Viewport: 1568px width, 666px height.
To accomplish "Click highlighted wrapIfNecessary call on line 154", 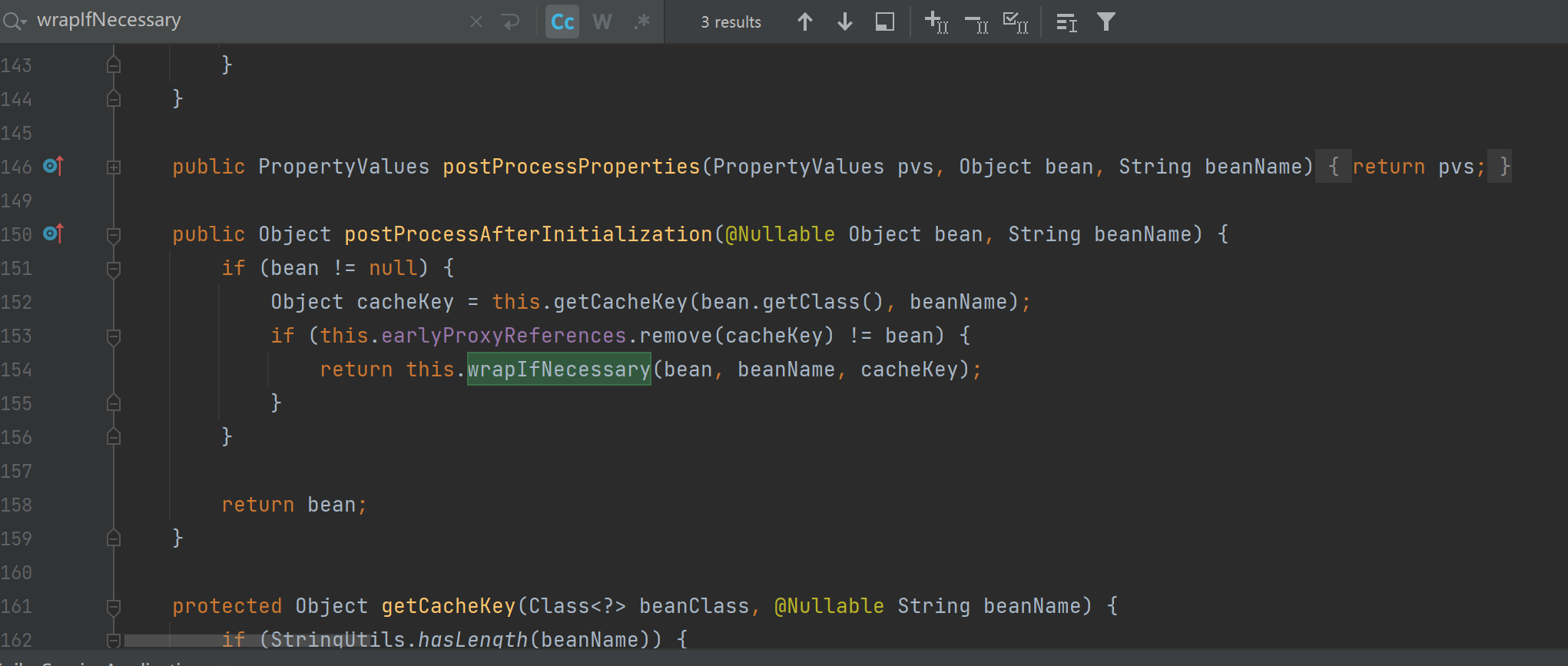I will (x=559, y=369).
